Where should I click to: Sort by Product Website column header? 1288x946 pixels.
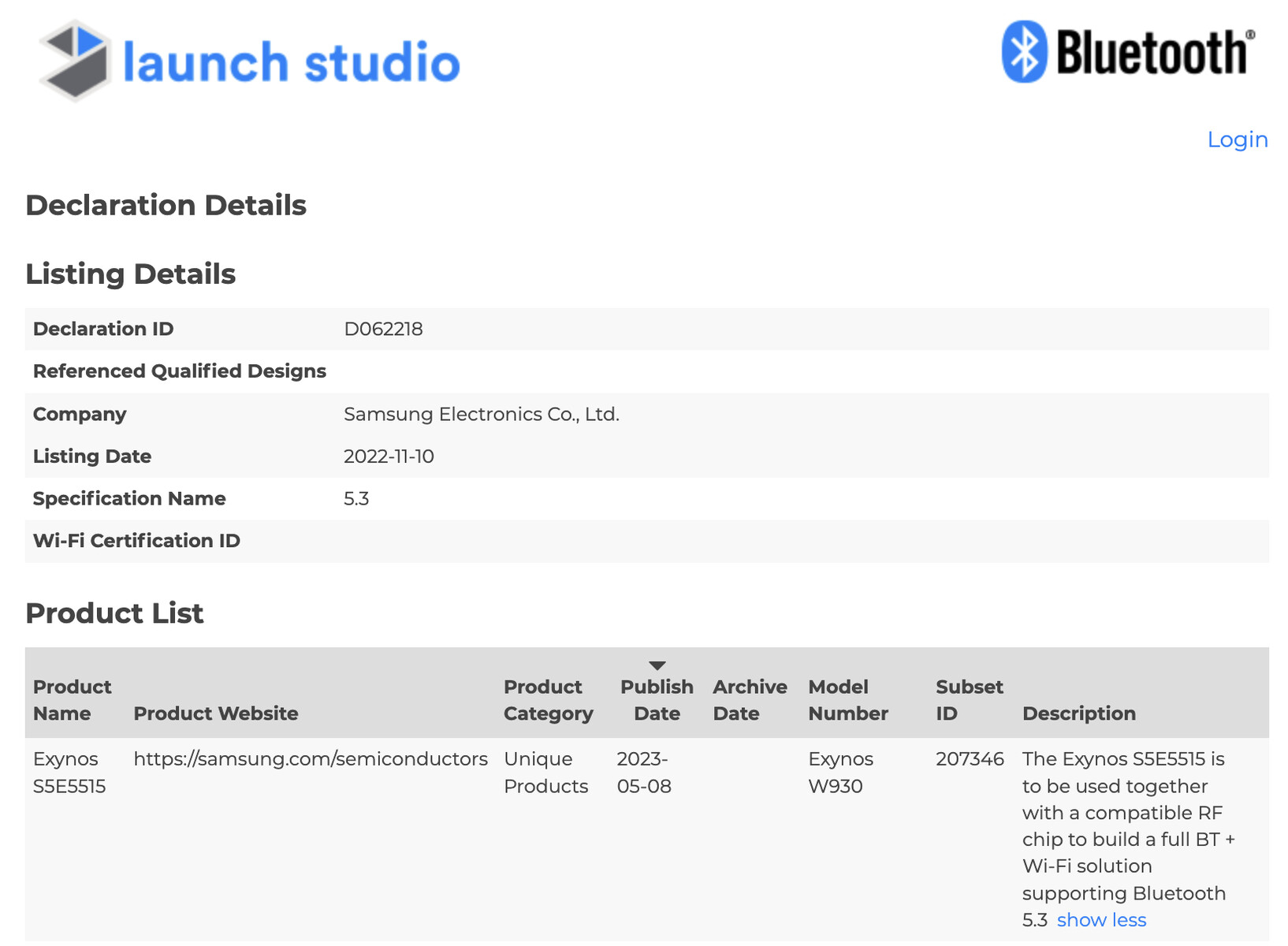pos(216,713)
